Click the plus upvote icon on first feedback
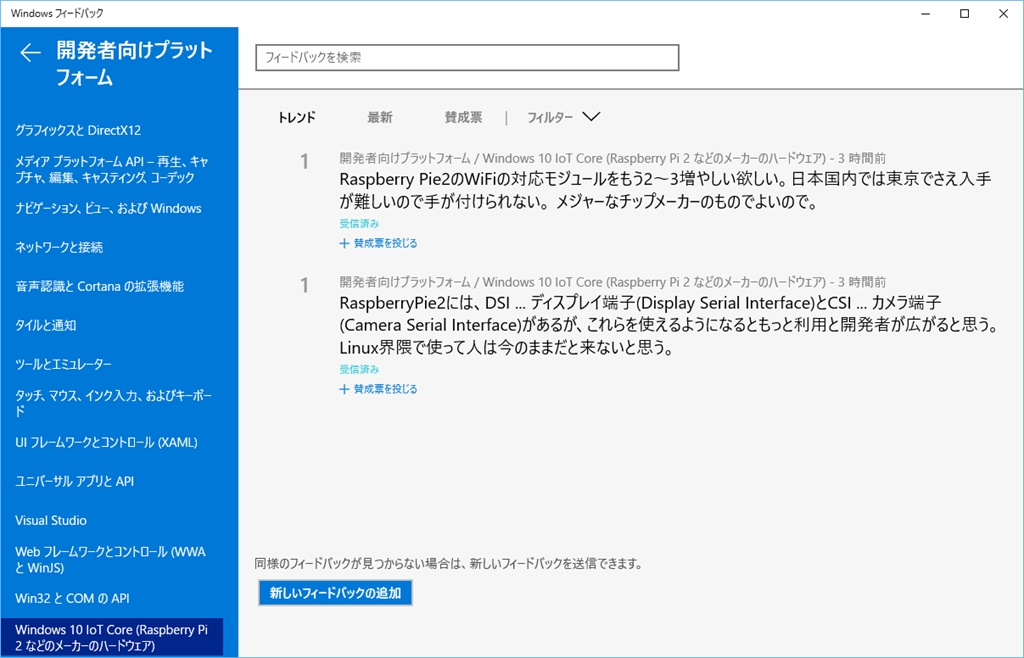 coord(345,243)
